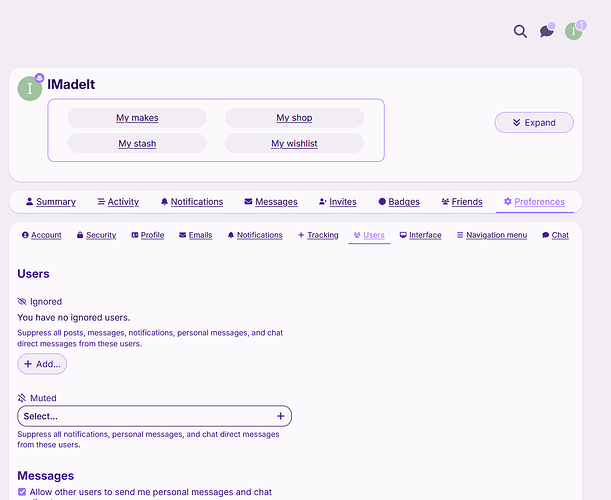The height and width of the screenshot is (500, 611).
Task: Open Interface preferences
Action: (x=420, y=235)
